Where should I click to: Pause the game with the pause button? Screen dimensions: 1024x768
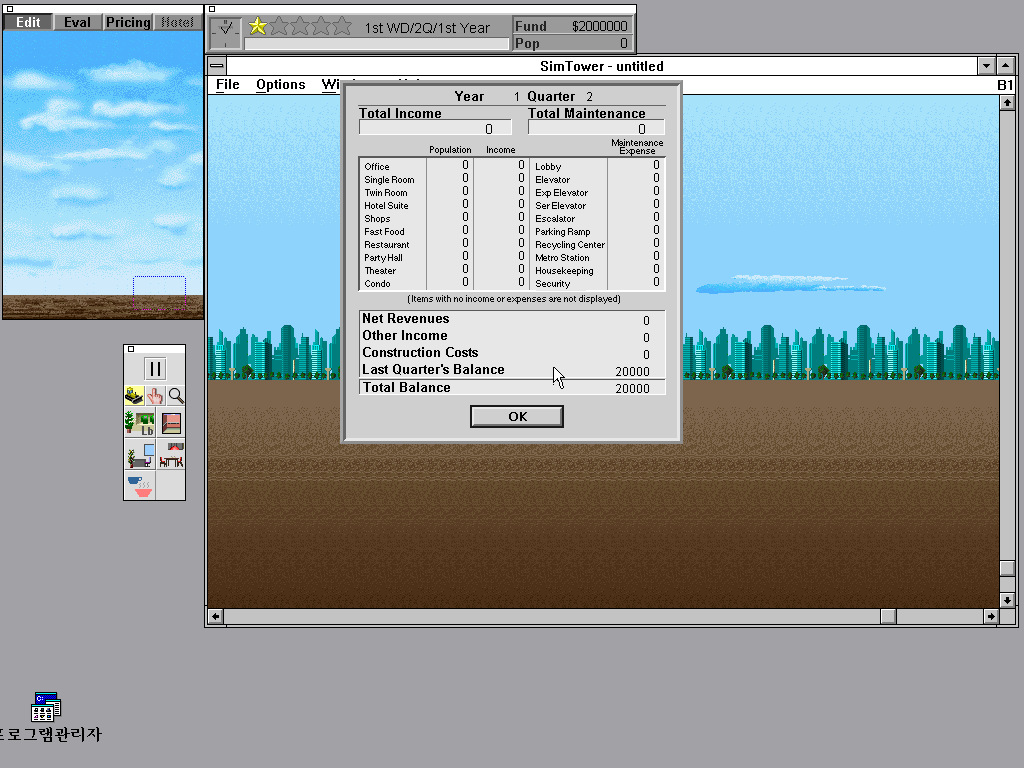tap(155, 369)
